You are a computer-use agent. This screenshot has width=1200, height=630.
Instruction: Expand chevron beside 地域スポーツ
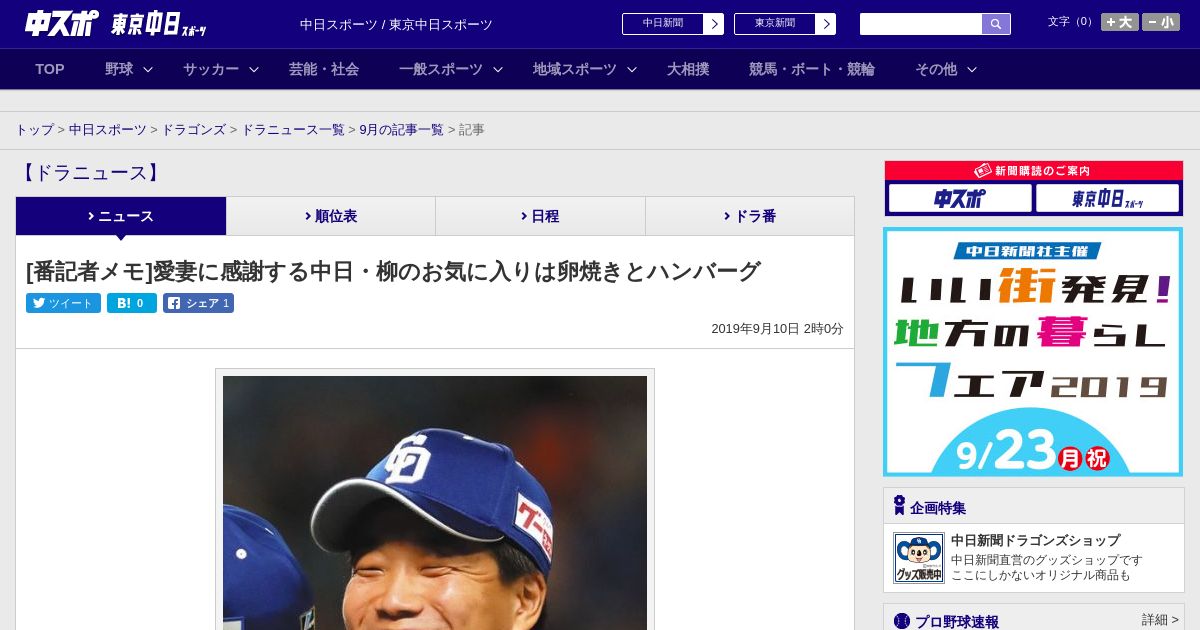pos(632,69)
